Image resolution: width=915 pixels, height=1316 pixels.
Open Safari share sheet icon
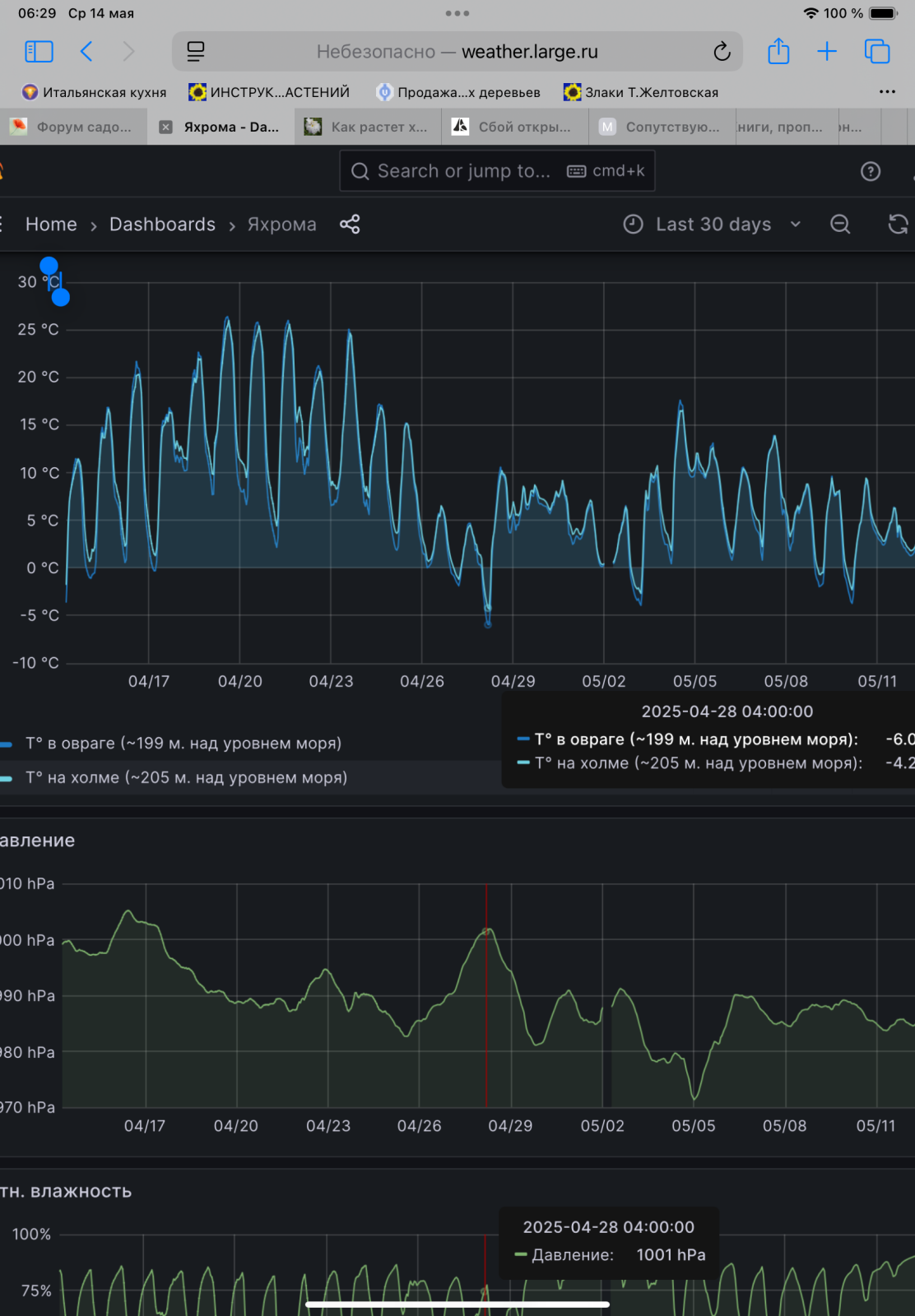pyautogui.click(x=778, y=51)
